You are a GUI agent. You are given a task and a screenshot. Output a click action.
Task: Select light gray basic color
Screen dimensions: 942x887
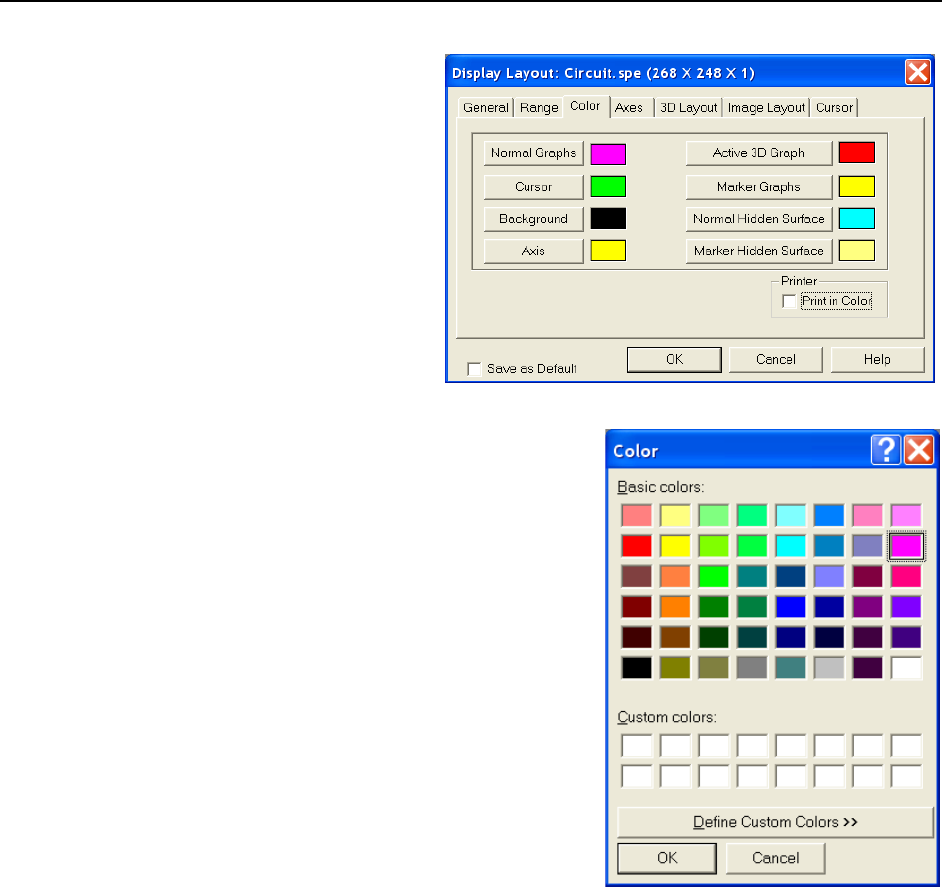point(829,668)
